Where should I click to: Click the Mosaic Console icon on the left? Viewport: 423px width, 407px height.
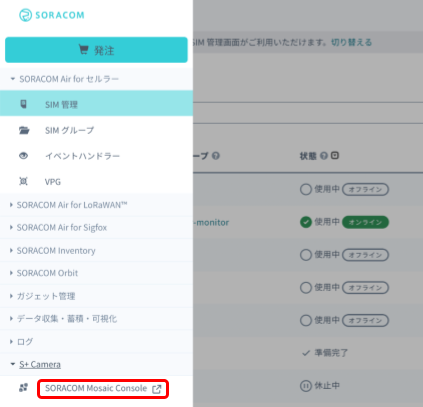point(23,387)
